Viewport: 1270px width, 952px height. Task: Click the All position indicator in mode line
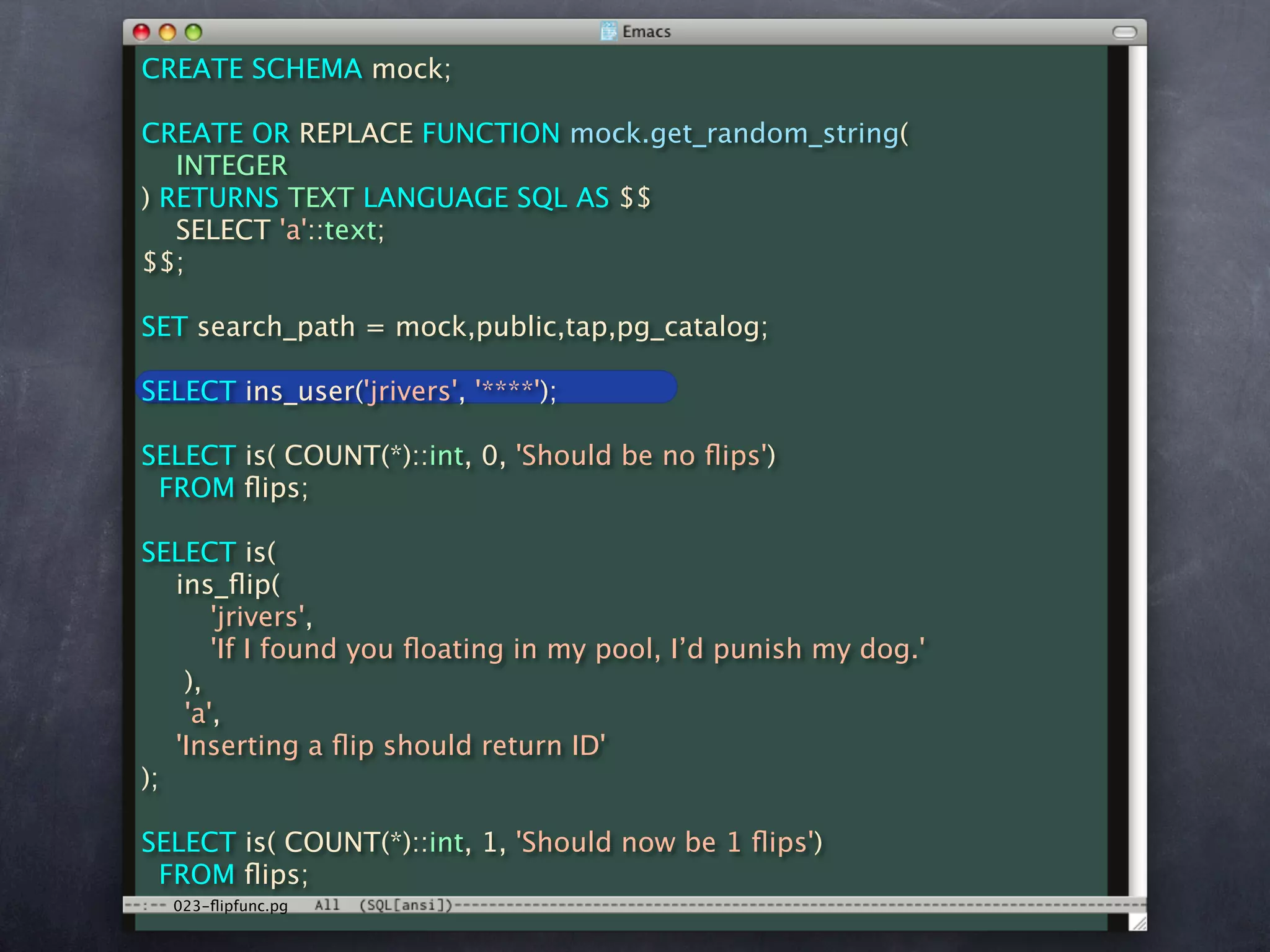[x=327, y=905]
